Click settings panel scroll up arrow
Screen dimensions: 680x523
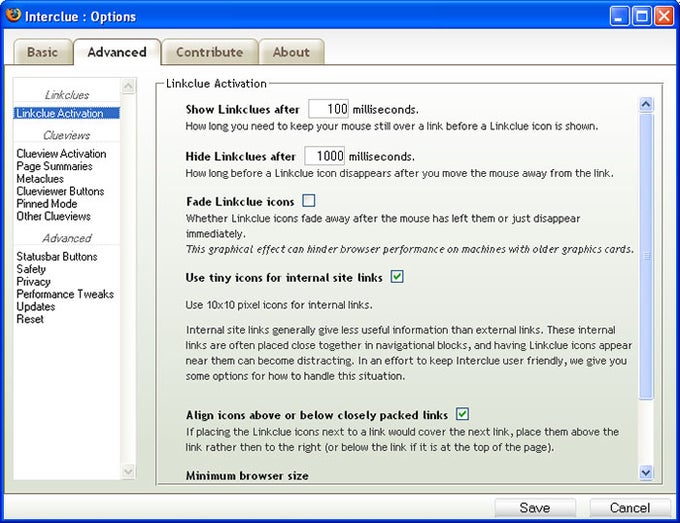pyautogui.click(x=646, y=105)
